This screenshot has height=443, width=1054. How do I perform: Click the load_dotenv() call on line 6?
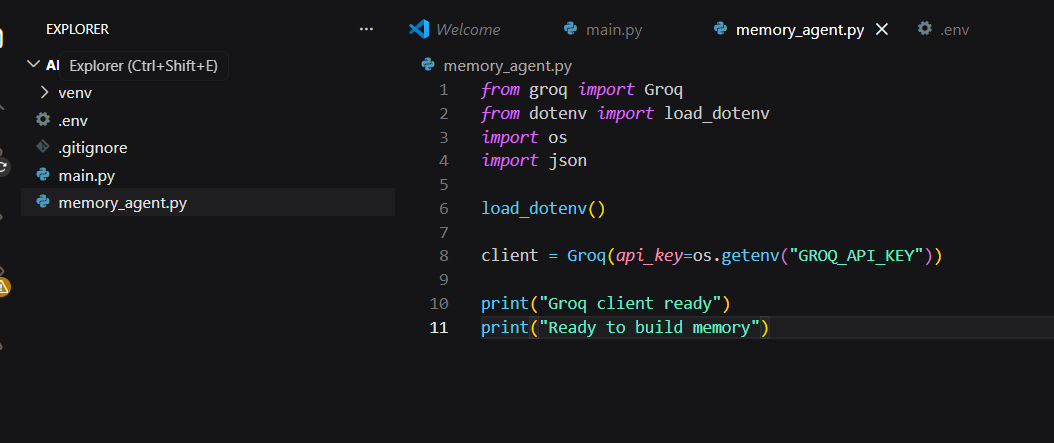click(543, 208)
